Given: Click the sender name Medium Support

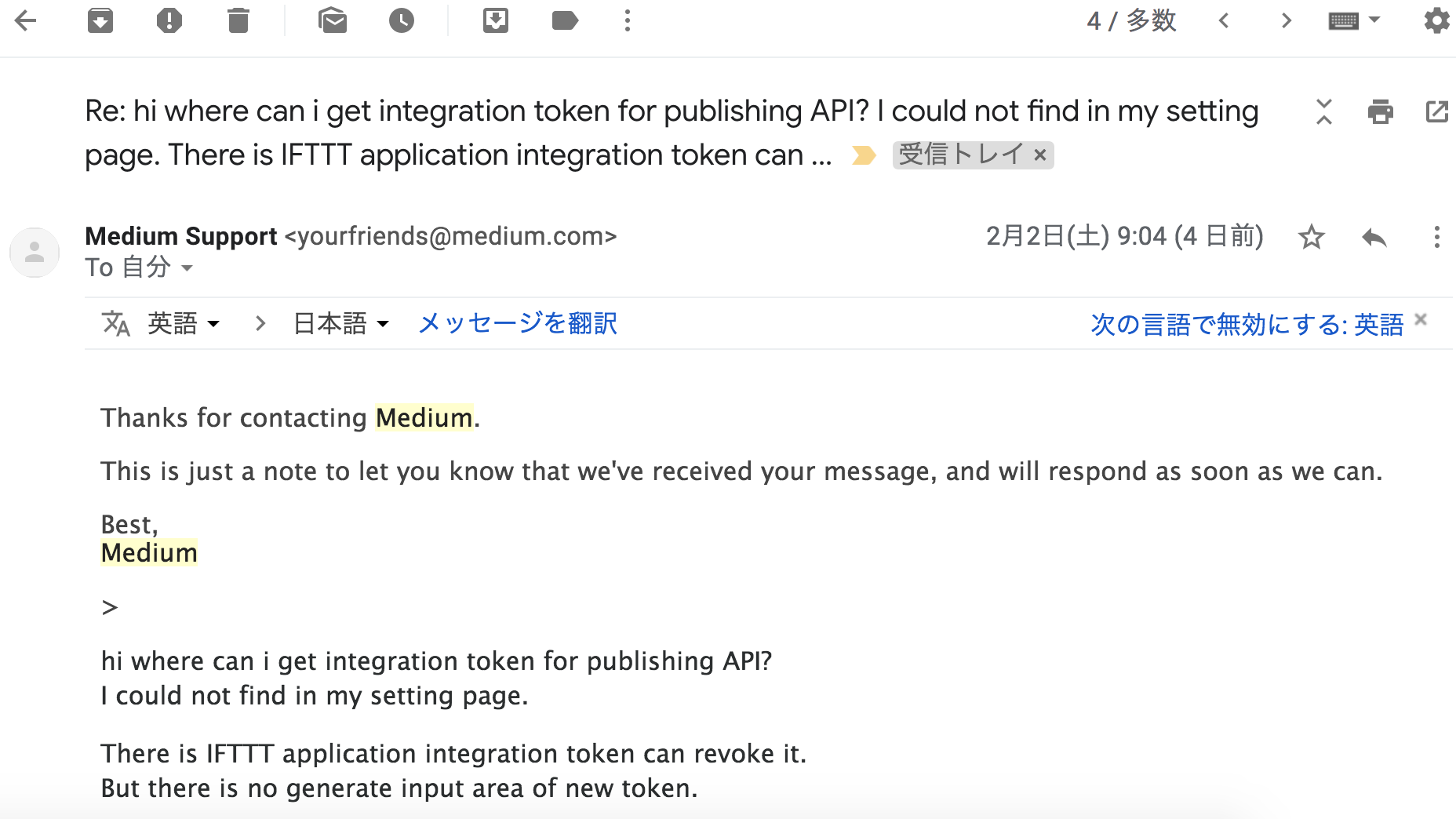Looking at the screenshot, I should [x=181, y=236].
